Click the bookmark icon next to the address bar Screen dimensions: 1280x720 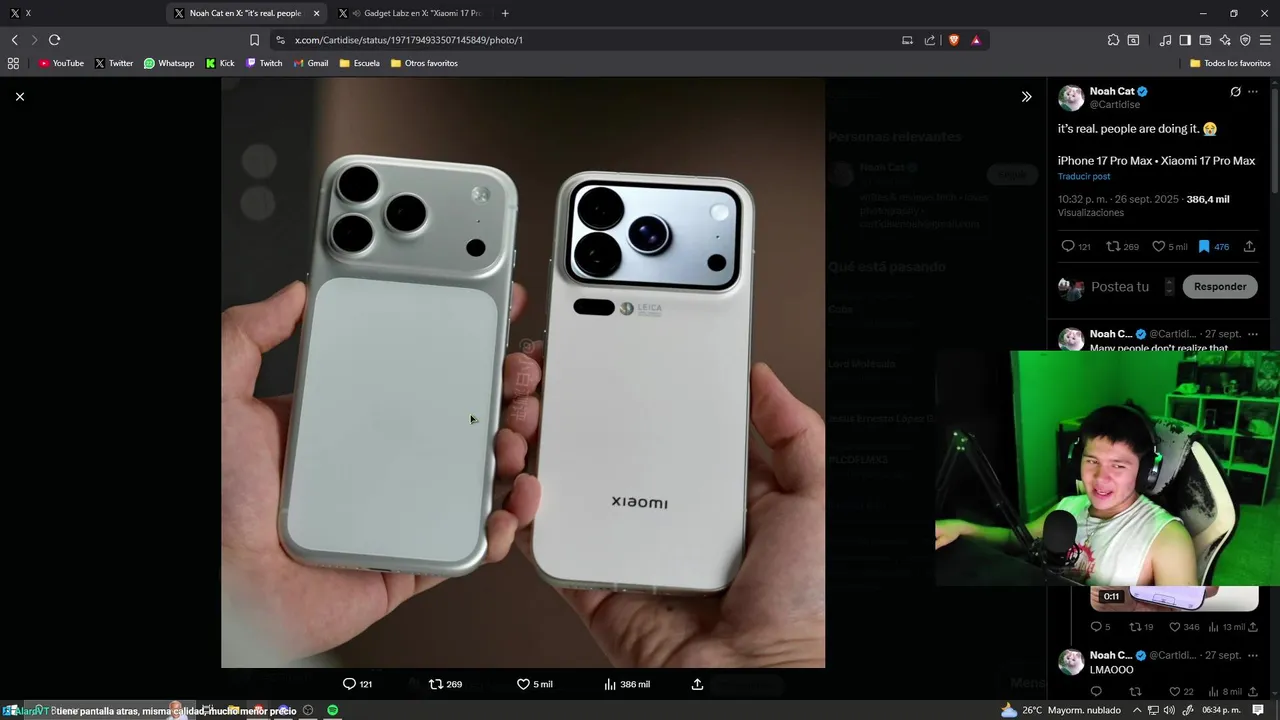coord(254,40)
